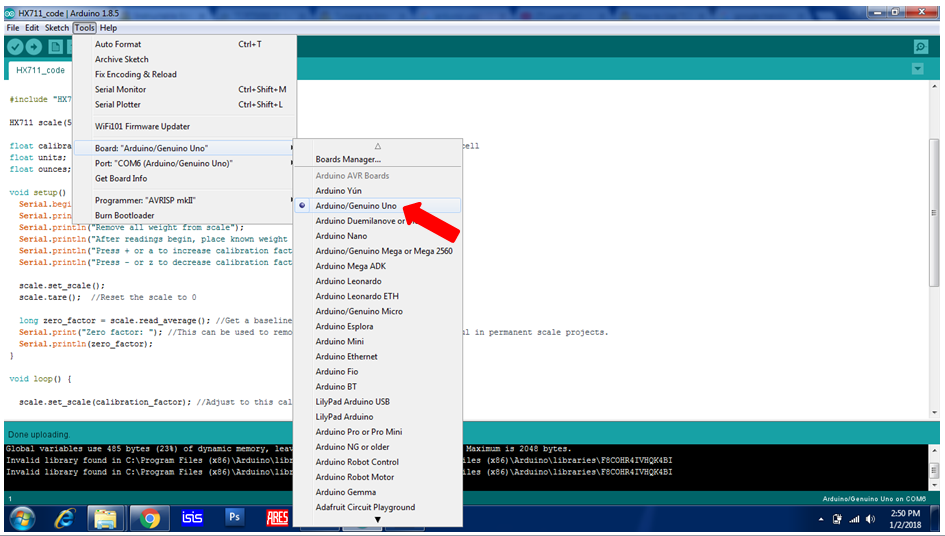Launch WiFi101 Firmware Updater

pos(185,126)
